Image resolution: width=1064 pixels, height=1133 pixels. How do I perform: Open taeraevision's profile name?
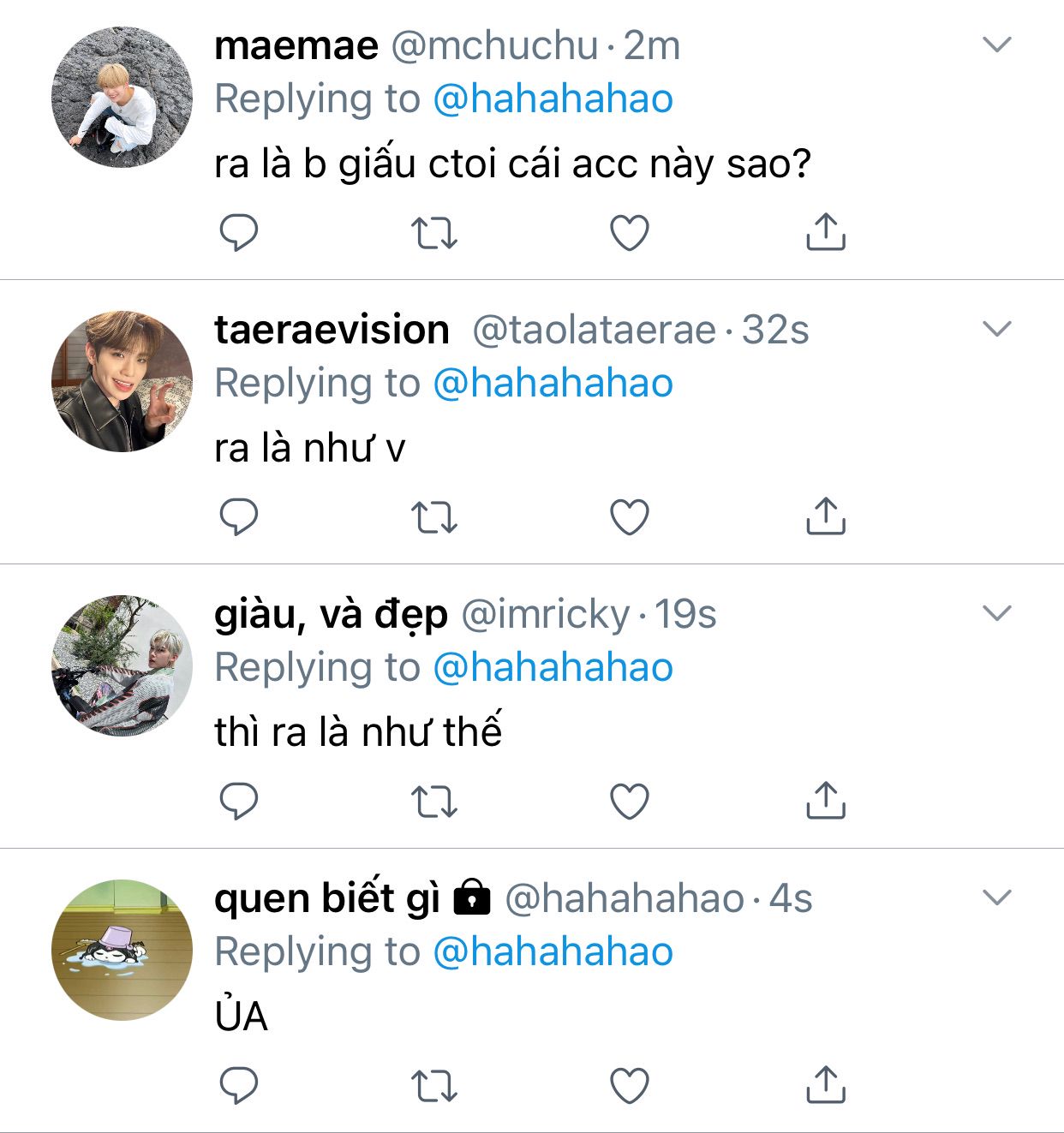pyautogui.click(x=332, y=330)
